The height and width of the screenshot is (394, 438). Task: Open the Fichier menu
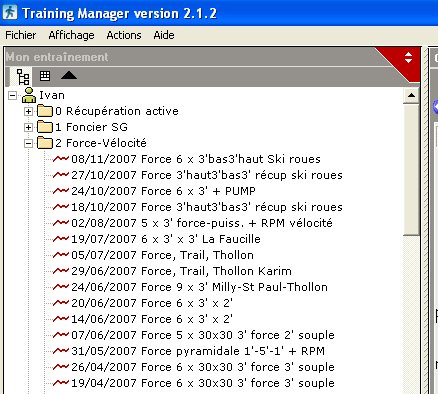[x=21, y=35]
